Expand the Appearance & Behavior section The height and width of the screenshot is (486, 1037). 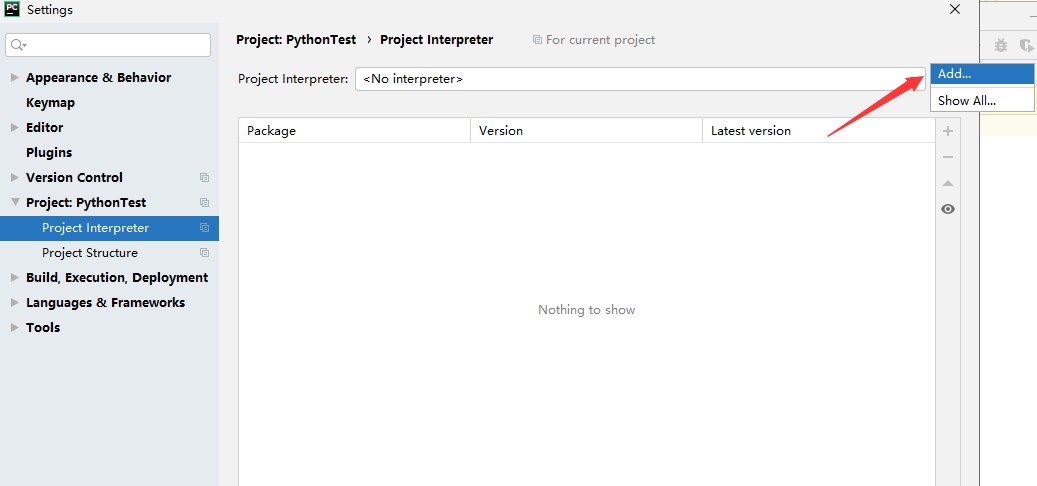[14, 78]
